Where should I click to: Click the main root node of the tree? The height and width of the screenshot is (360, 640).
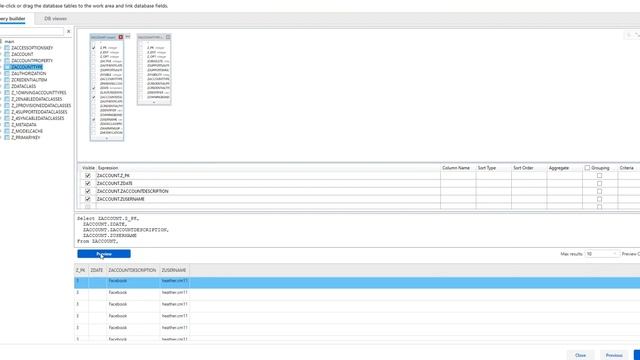pos(9,42)
